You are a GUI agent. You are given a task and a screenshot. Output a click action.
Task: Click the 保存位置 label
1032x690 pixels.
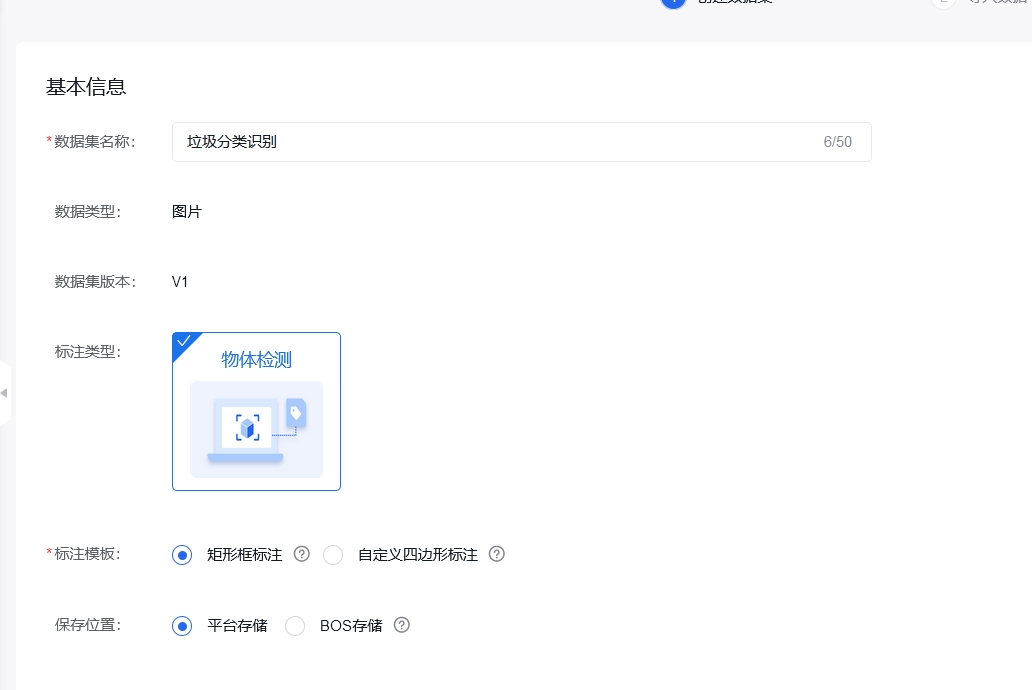pos(88,625)
